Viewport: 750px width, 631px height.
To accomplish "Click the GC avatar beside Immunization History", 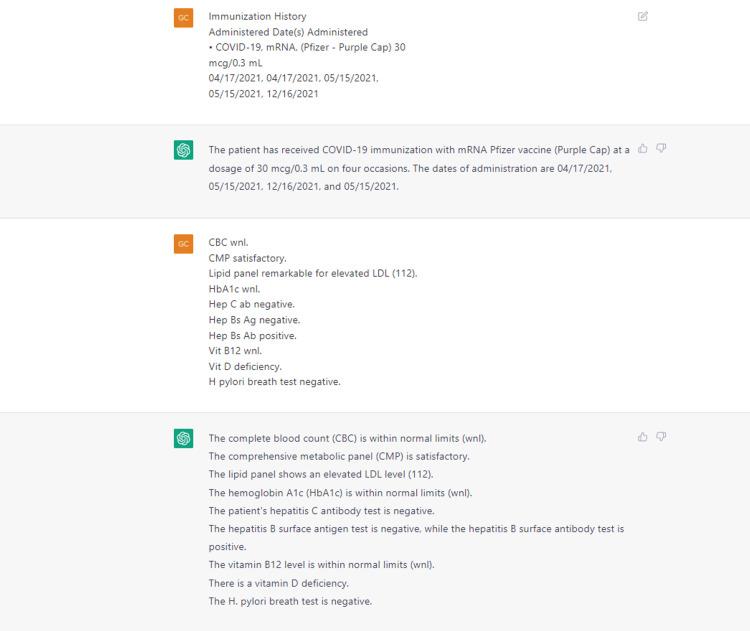I will click(183, 18).
